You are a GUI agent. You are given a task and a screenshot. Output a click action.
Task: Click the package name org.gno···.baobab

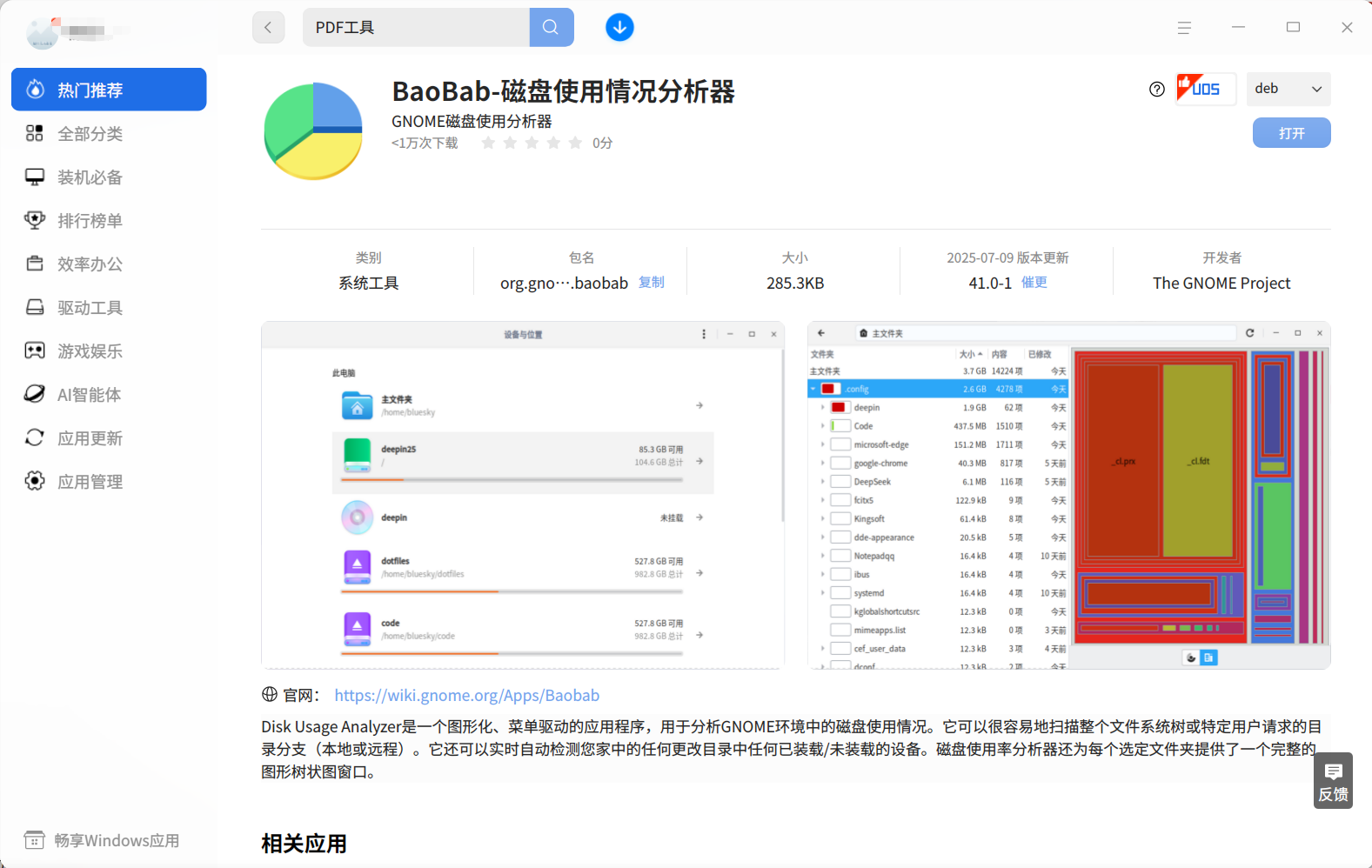(564, 283)
